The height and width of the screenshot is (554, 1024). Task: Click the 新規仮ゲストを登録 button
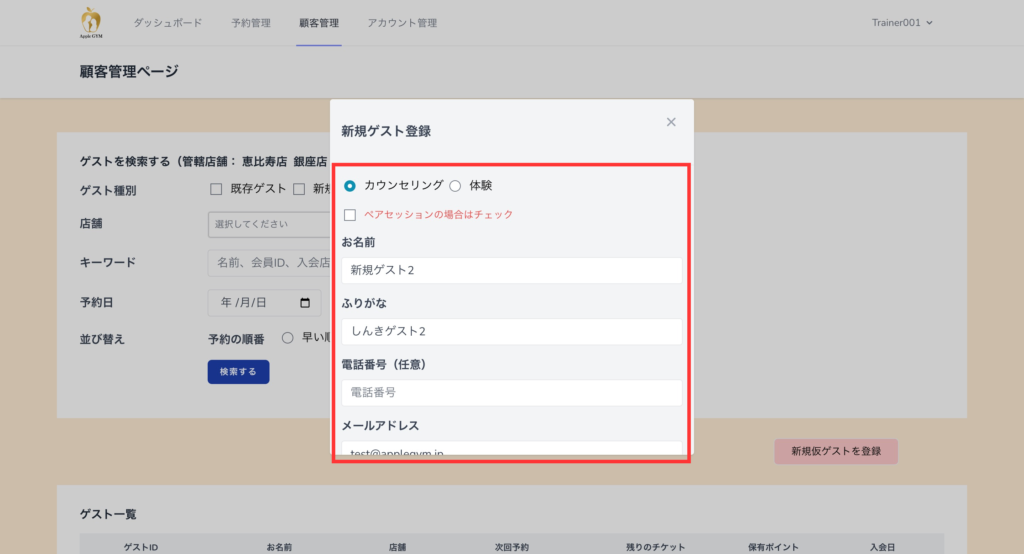835,451
